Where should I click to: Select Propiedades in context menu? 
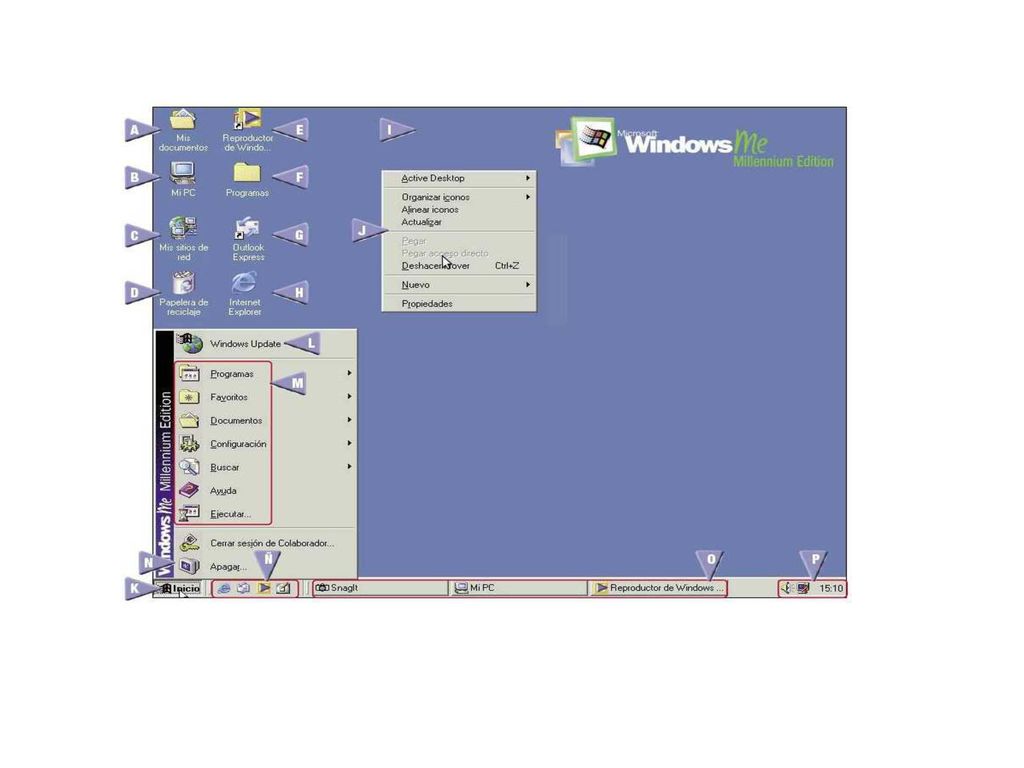(x=459, y=304)
